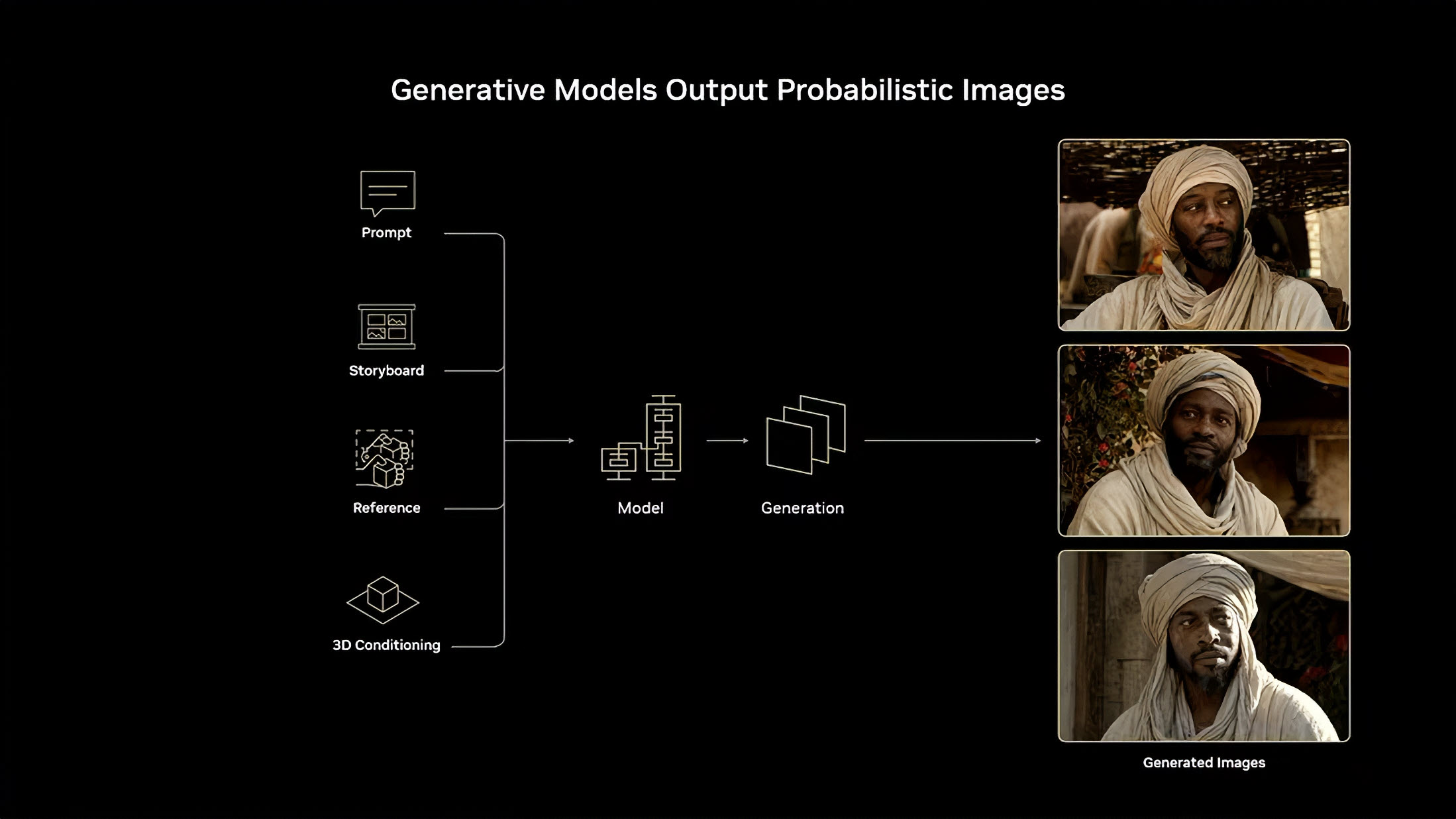
Task: Click the slide title 'Generative Models Output Probabilistic Images'
Action: [728, 90]
